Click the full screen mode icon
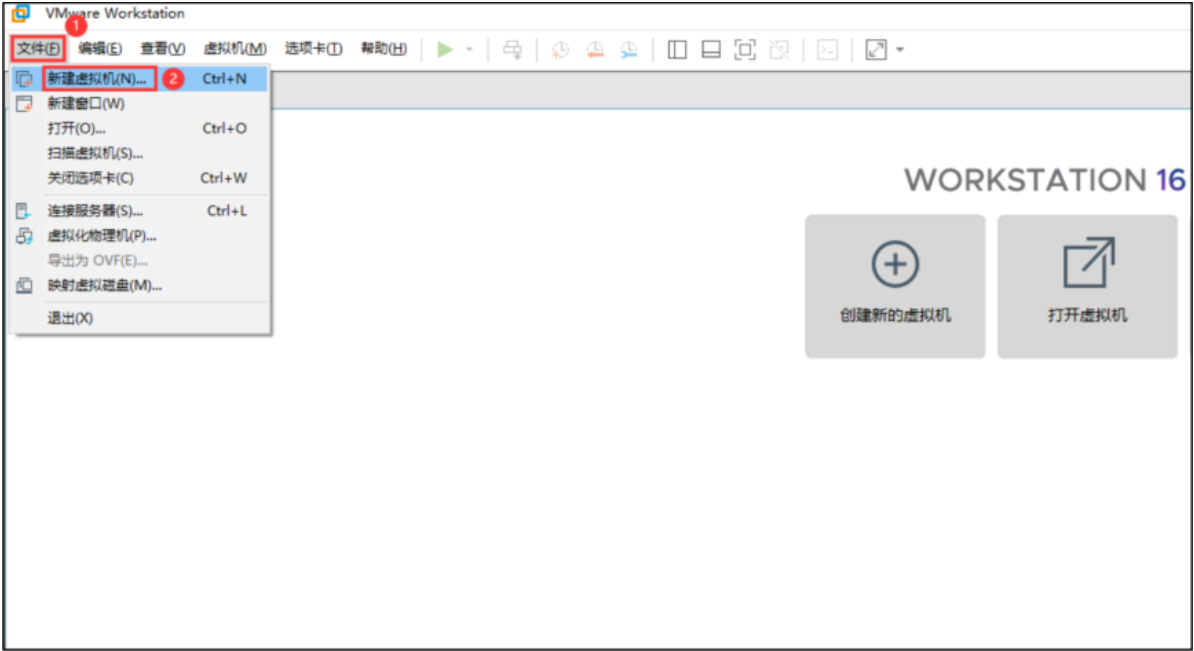1194x651 pixels. click(x=745, y=49)
